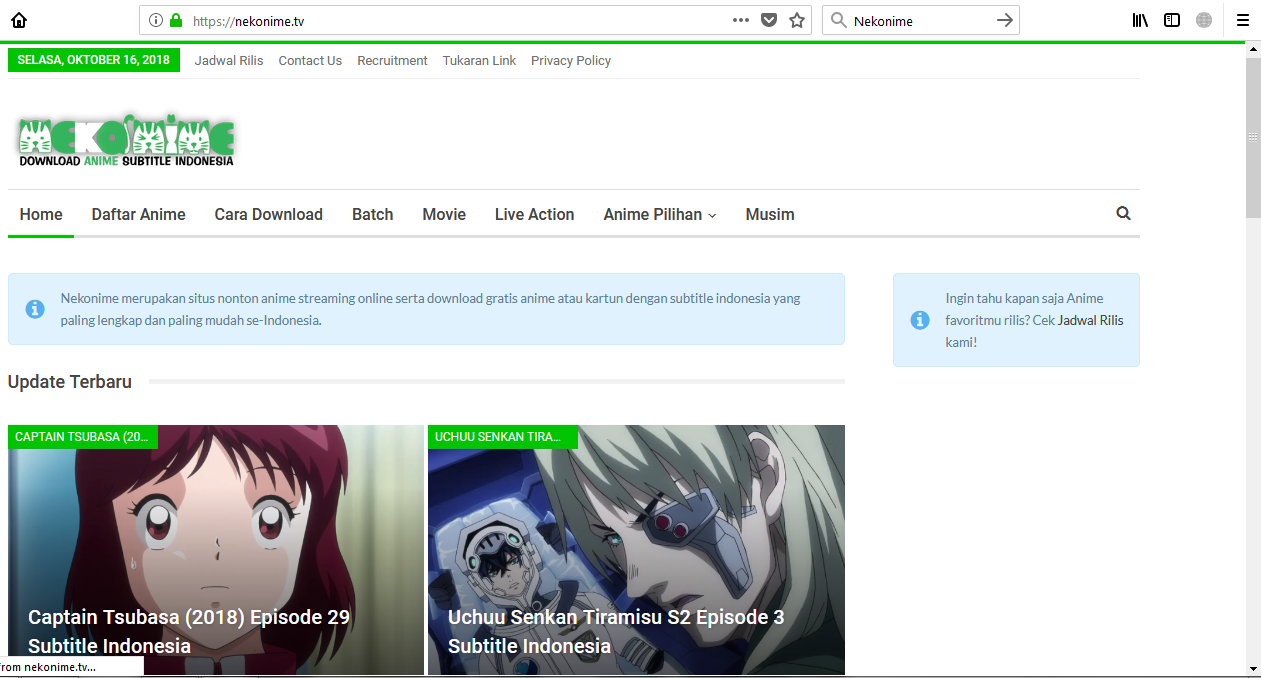Open Firefox hamburger menu
The height and width of the screenshot is (678, 1261).
tap(1243, 20)
